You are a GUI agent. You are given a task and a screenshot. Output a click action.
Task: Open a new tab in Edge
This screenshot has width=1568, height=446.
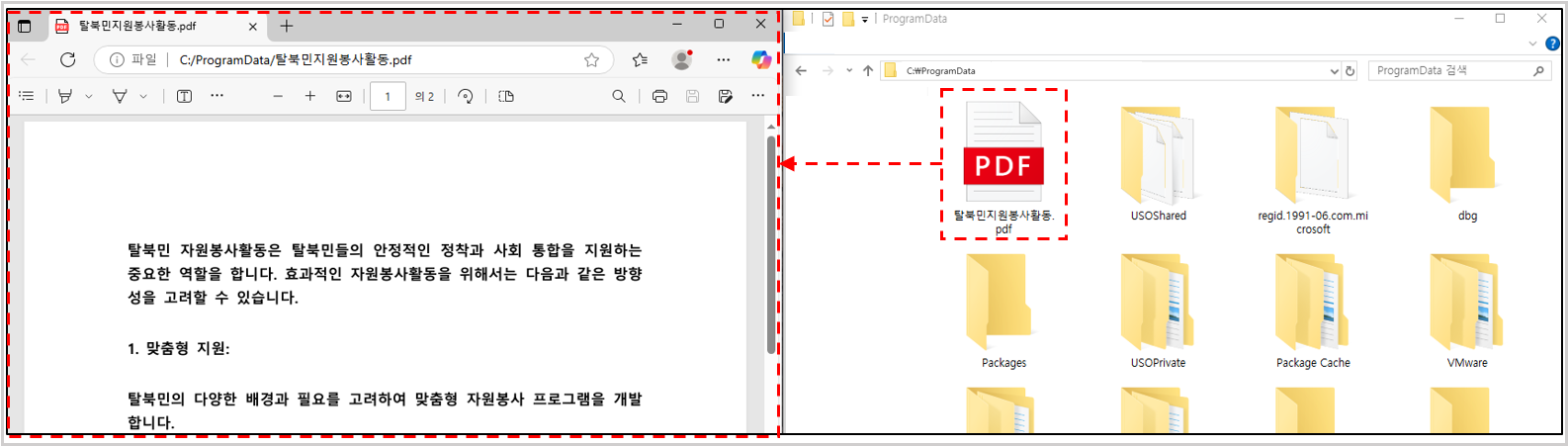(x=287, y=26)
